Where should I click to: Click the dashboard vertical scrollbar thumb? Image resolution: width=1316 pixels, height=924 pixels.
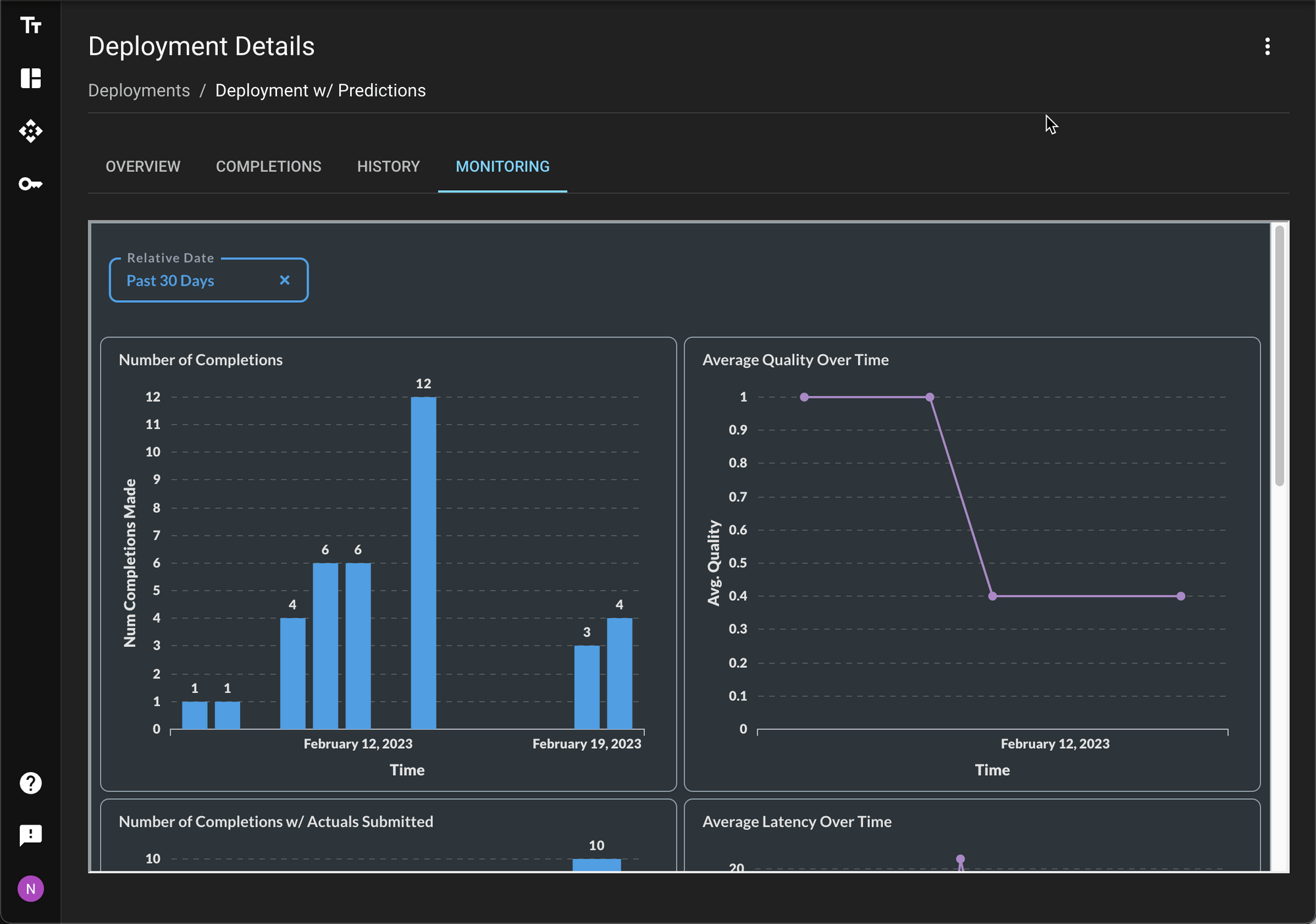(x=1279, y=355)
